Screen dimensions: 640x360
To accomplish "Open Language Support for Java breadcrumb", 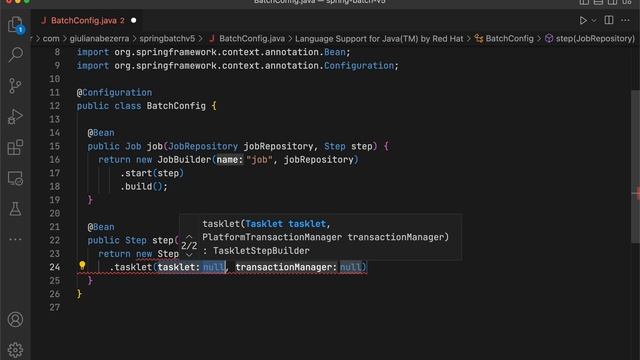I will point(379,39).
